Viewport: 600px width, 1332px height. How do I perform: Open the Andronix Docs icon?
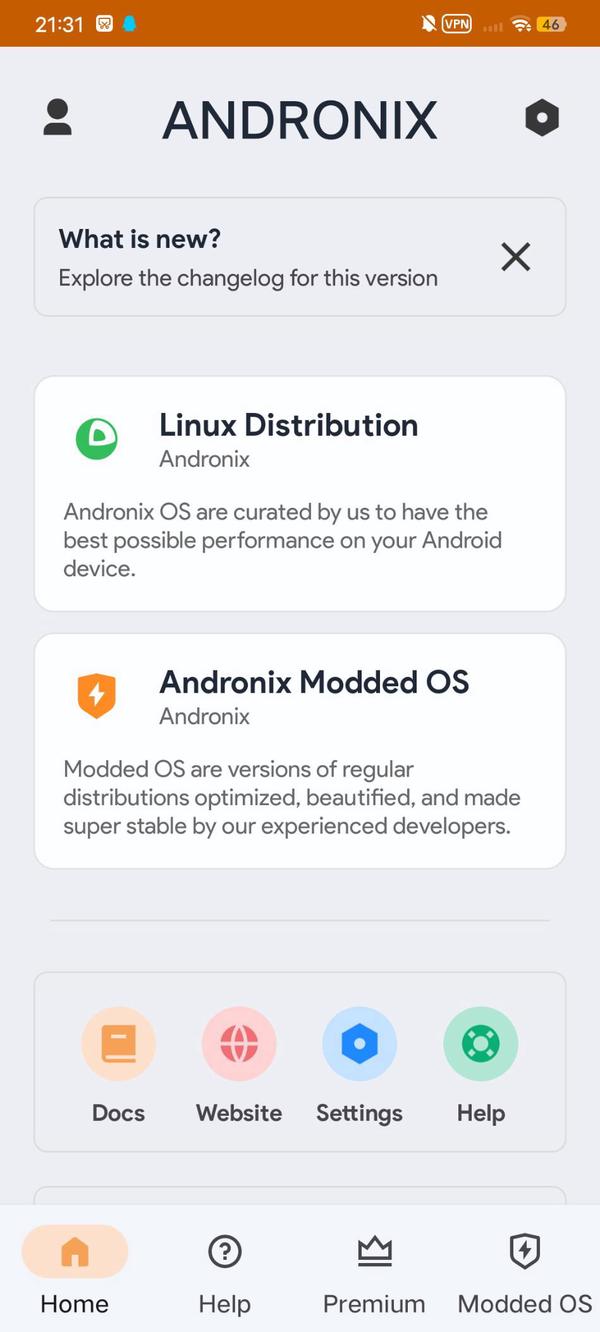click(x=118, y=1043)
